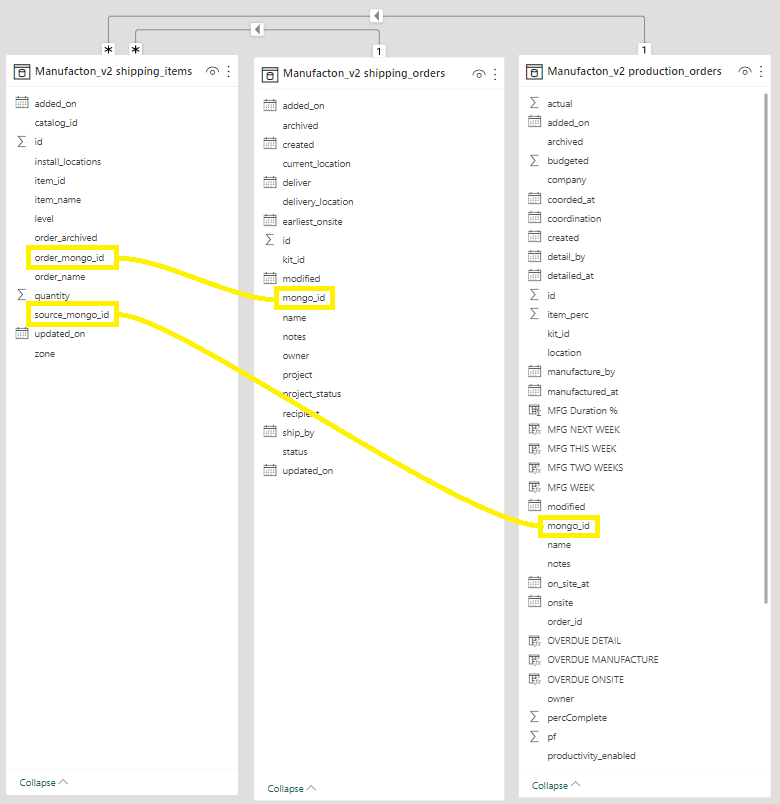Open shipping_items table more options menu
Viewport: 780px width, 804px height.
pos(229,72)
